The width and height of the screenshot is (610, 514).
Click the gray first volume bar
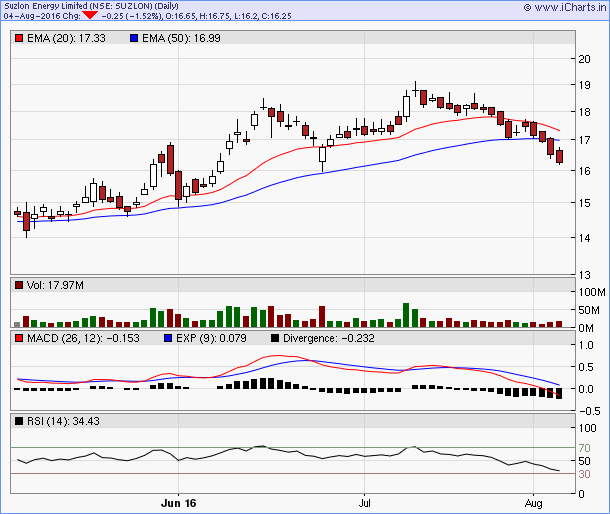click(17, 325)
